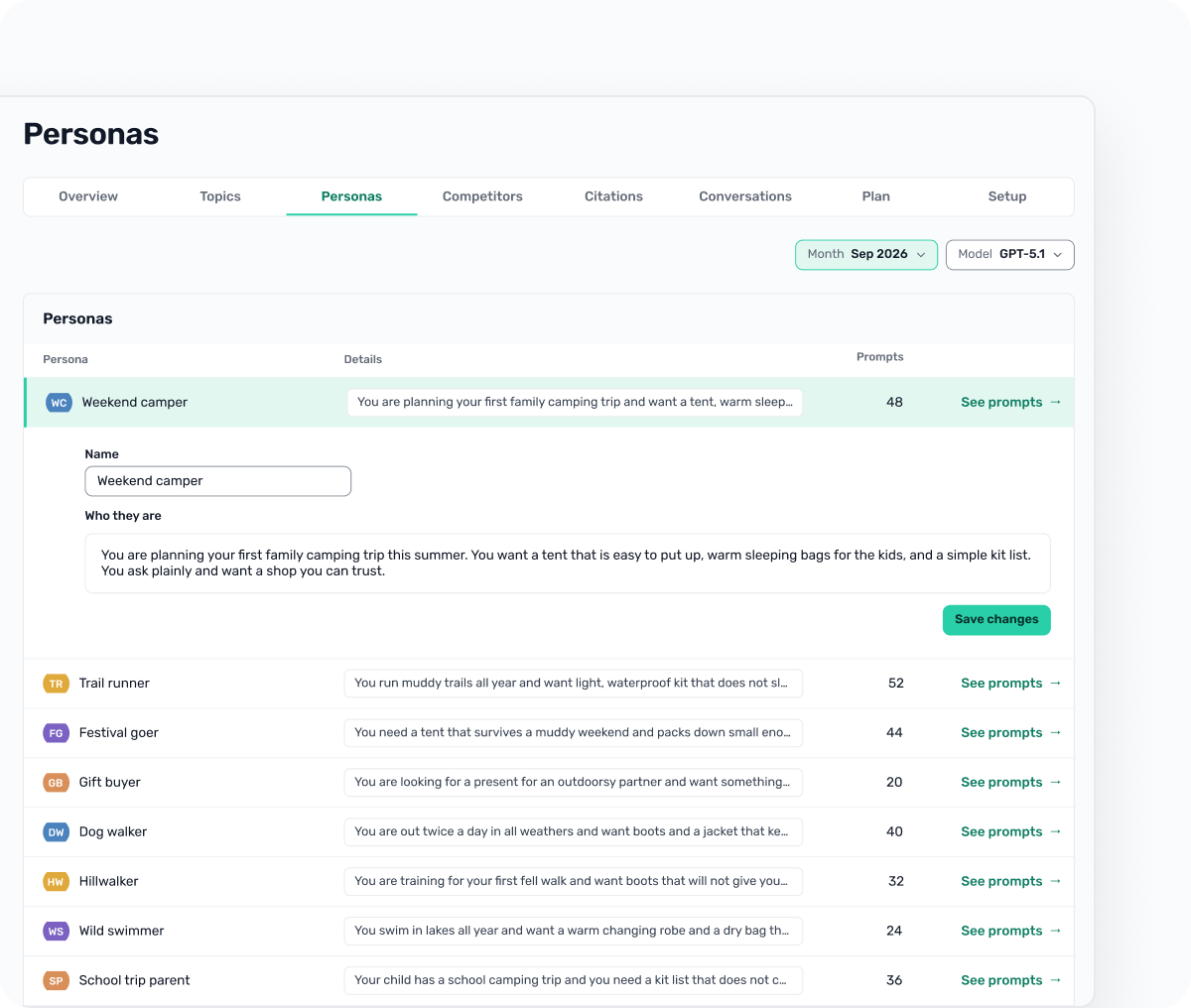Click the Prompts column header

880,357
